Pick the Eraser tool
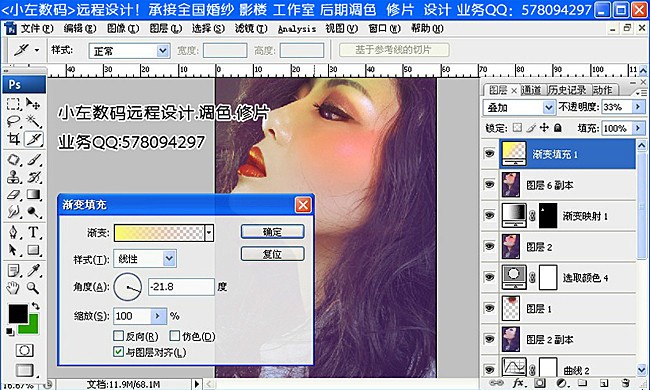The height and width of the screenshot is (390, 650). click(x=13, y=195)
